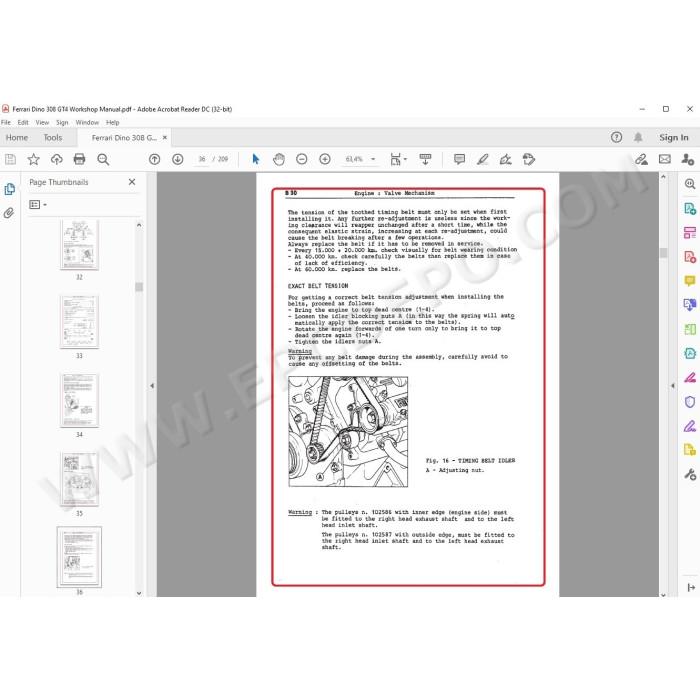Select the page 35 thumbnail
700x700 pixels.
79,479
